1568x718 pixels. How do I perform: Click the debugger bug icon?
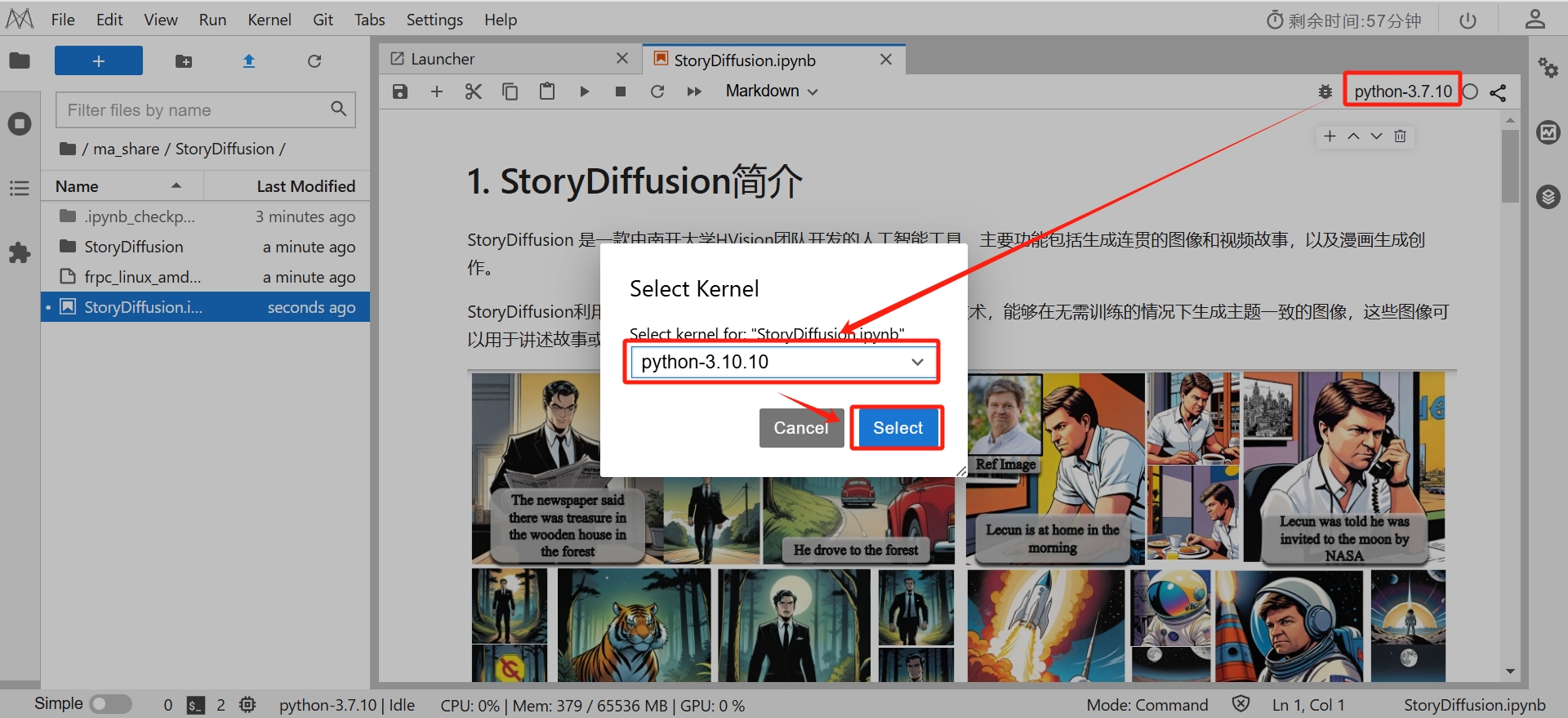[x=1325, y=92]
